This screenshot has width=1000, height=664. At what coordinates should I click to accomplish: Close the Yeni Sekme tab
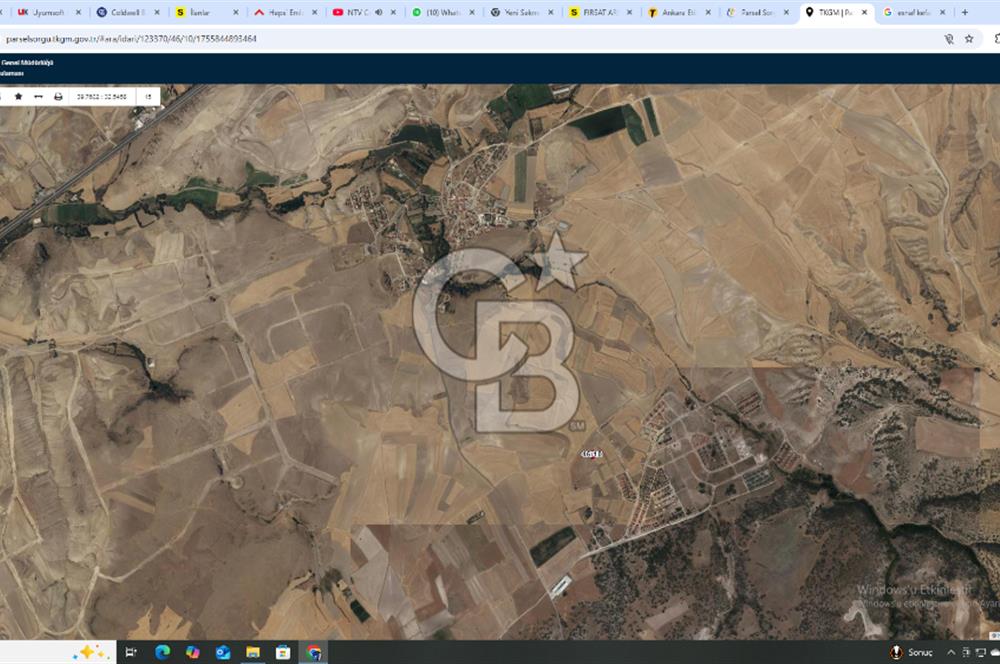click(551, 12)
